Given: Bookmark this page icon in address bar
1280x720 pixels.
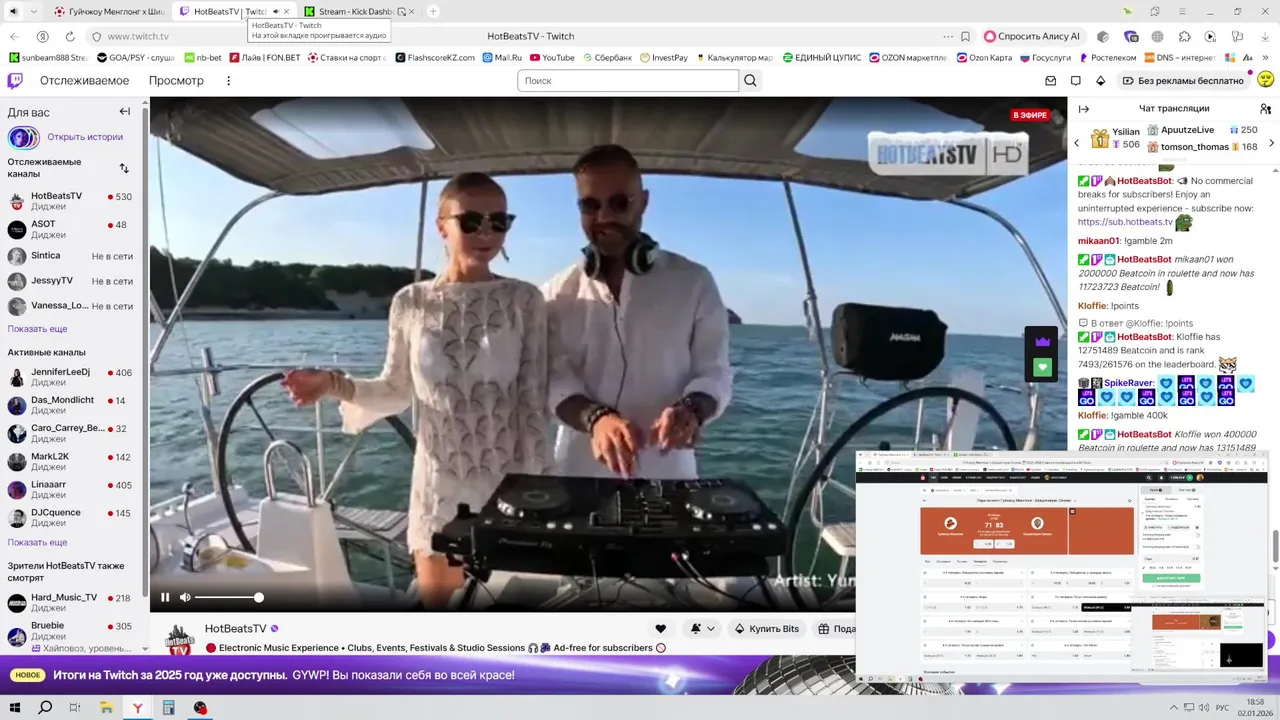Looking at the screenshot, I should [x=965, y=36].
